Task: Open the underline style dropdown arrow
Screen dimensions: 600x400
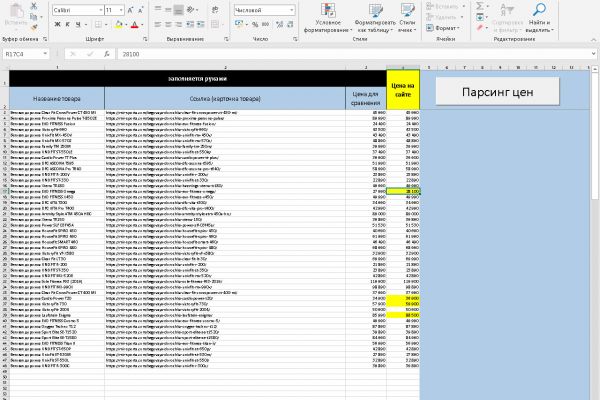Action: pos(85,24)
